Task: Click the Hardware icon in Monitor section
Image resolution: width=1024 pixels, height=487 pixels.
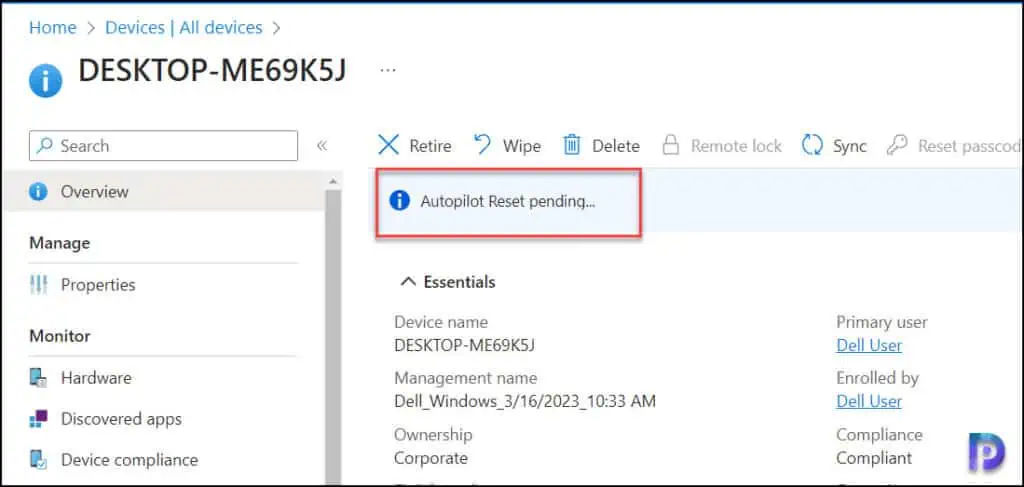Action: 39,378
